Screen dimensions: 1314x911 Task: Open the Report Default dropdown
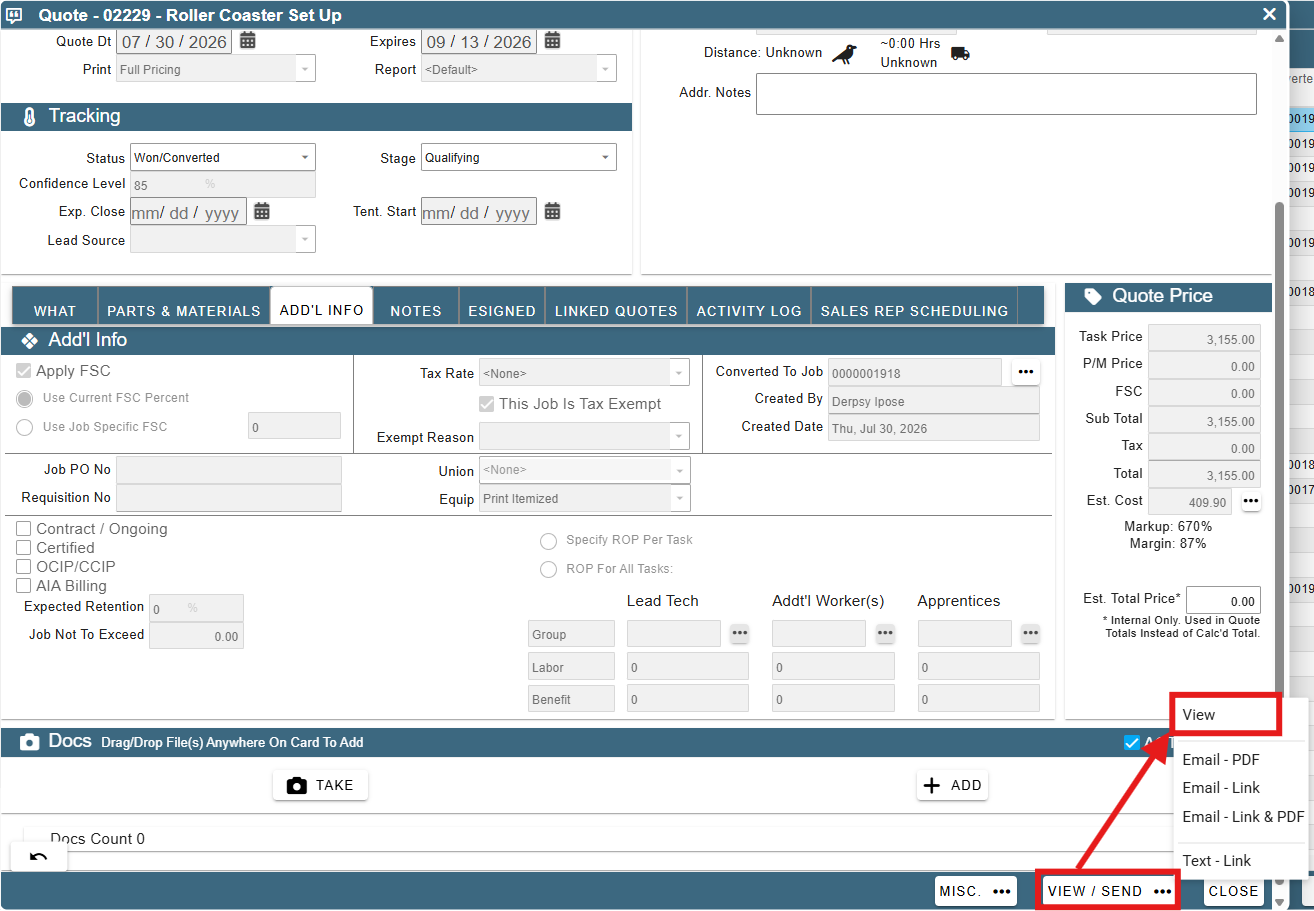pos(518,69)
